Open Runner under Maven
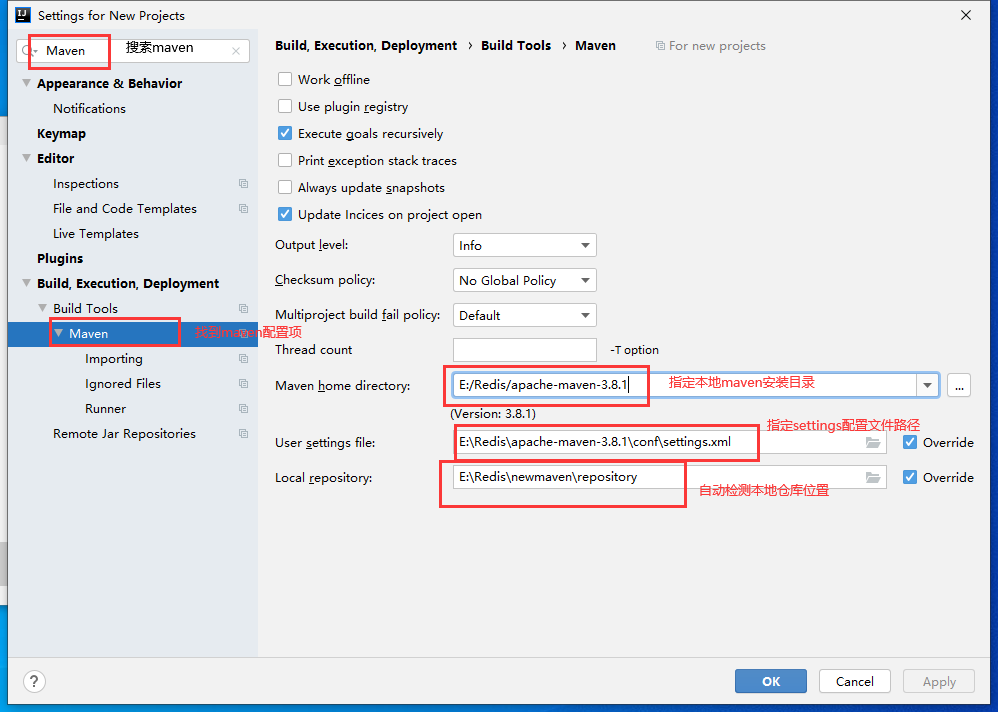 pos(106,408)
